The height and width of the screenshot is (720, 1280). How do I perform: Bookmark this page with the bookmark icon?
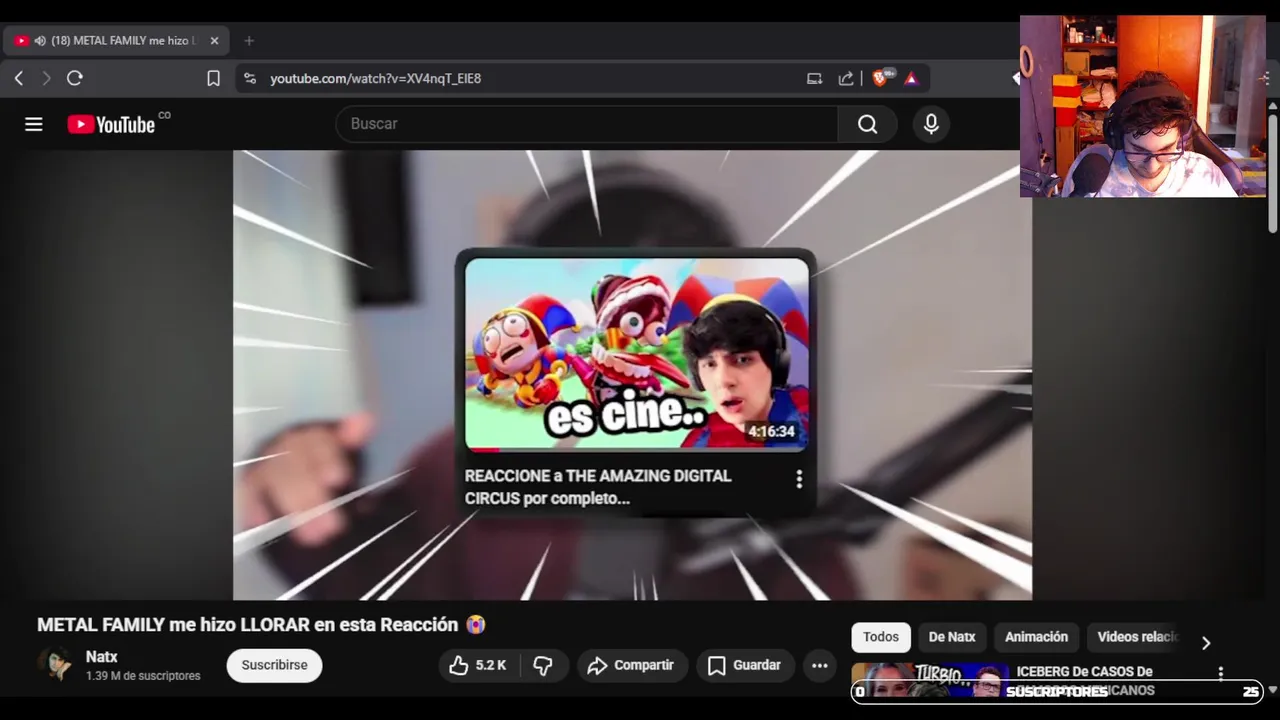[213, 78]
